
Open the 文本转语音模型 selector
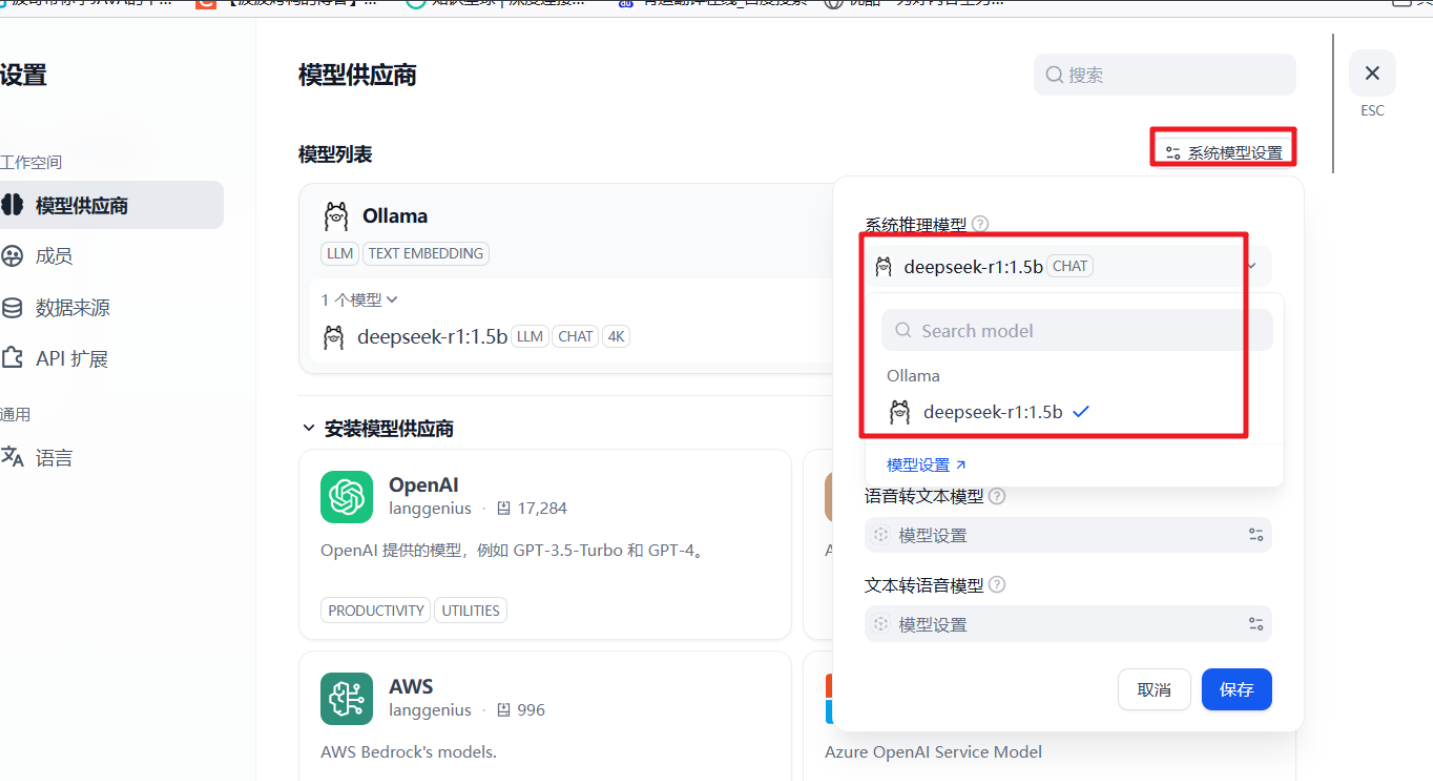(x=1068, y=624)
